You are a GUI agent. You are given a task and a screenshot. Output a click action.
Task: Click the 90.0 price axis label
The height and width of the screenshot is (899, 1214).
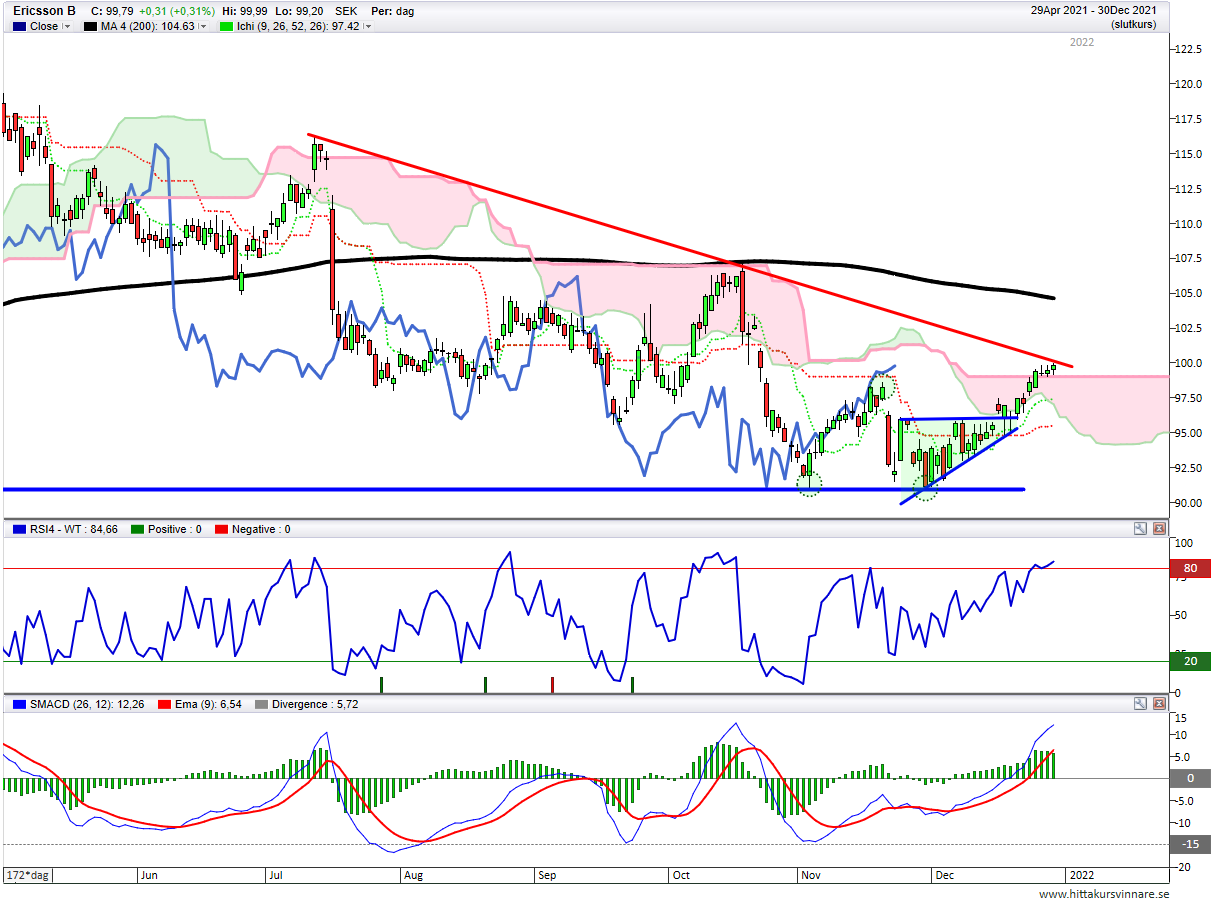(x=1187, y=503)
